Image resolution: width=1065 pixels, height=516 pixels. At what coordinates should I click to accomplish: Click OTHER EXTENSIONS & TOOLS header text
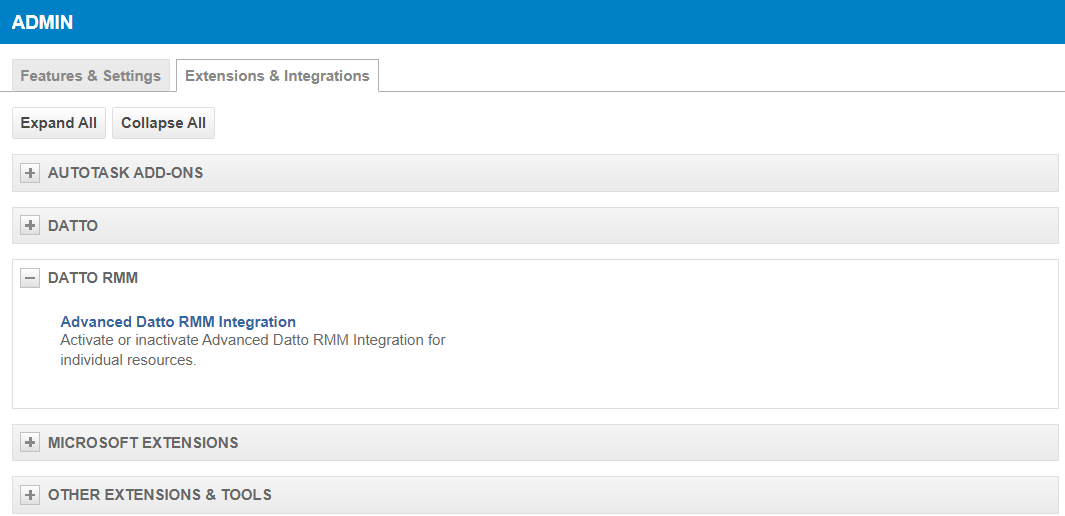click(160, 495)
